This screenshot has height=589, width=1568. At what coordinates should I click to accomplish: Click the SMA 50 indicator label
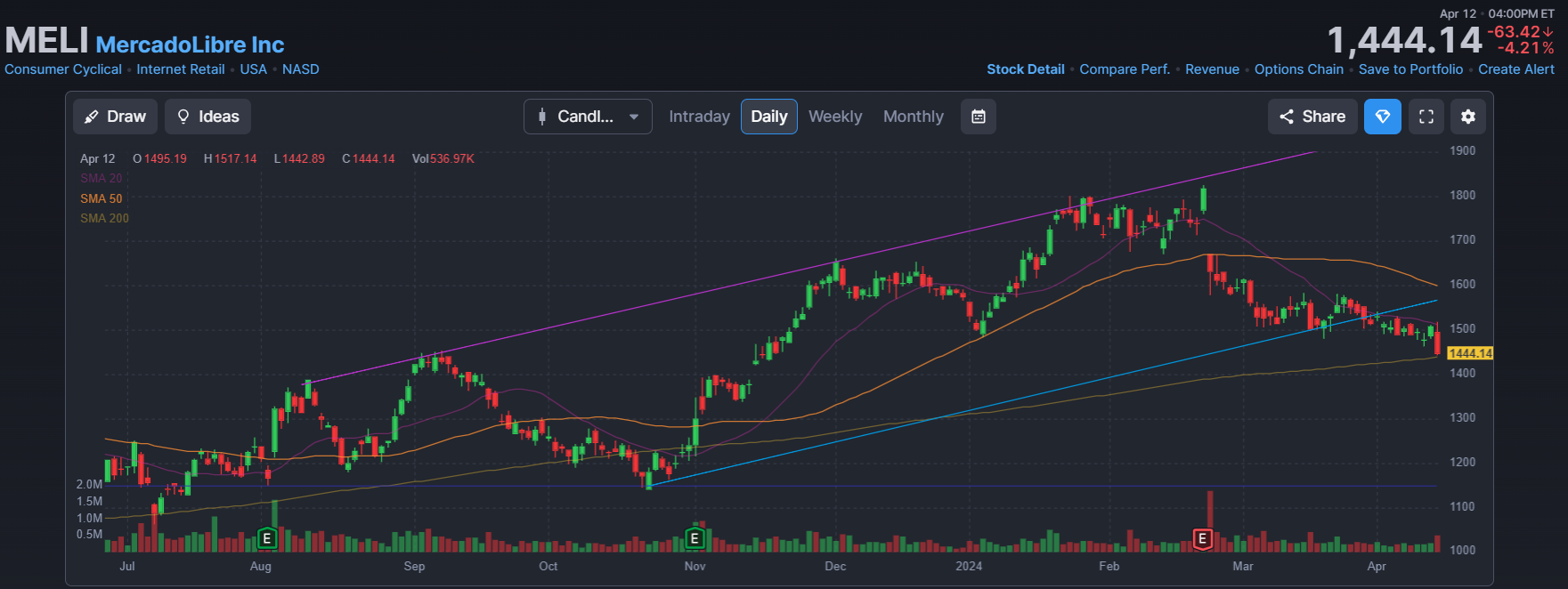click(102, 198)
